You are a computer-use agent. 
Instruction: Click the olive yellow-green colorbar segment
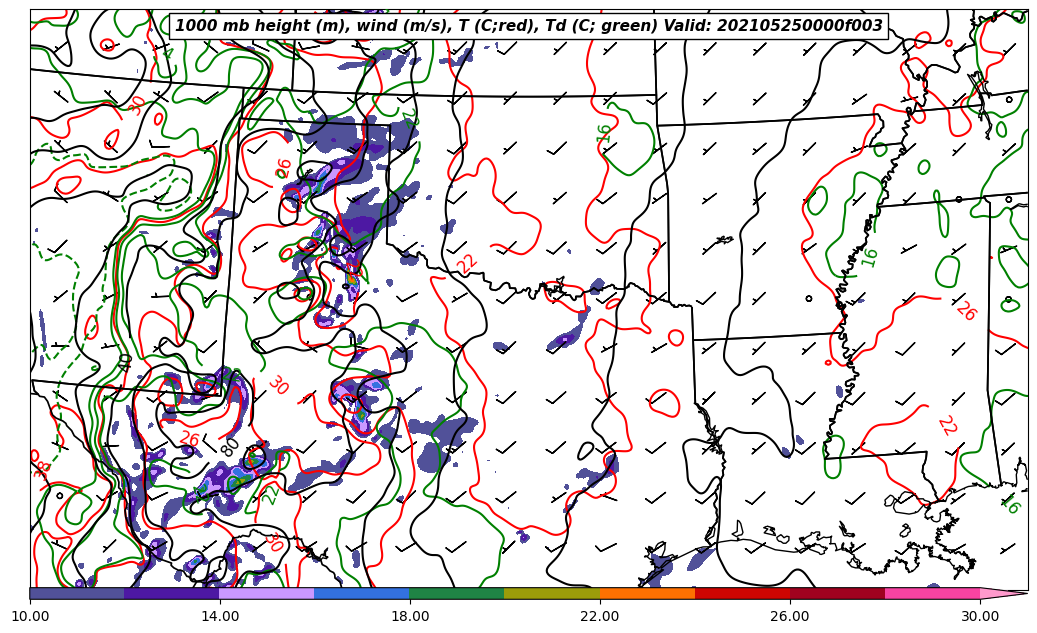point(552,593)
